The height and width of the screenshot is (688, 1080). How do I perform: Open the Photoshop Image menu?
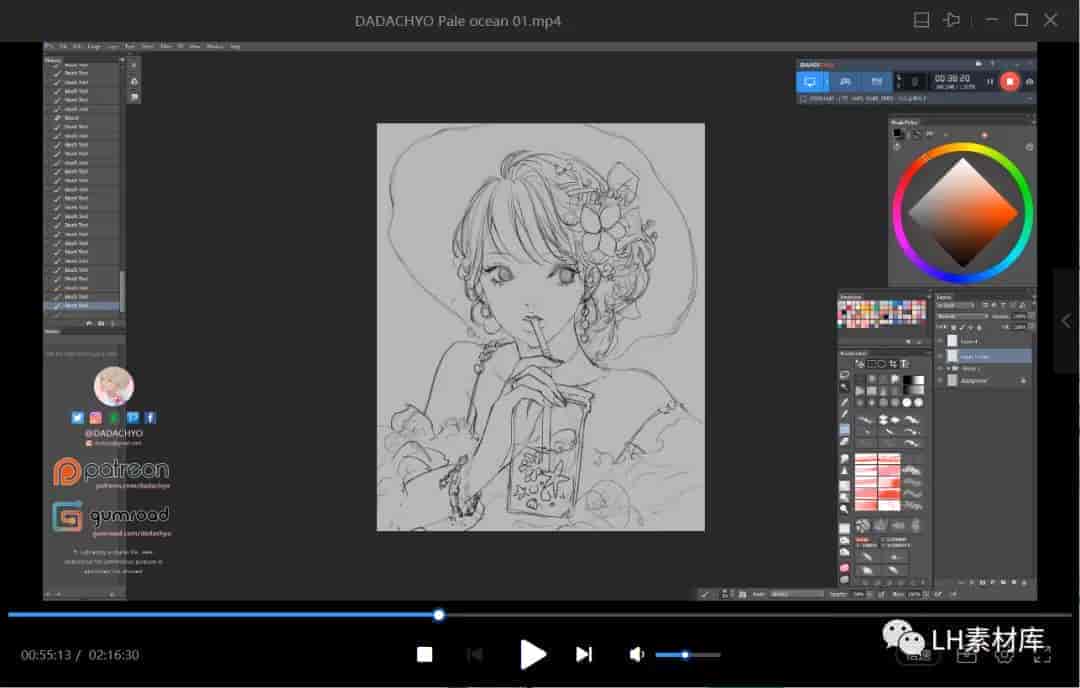pyautogui.click(x=94, y=46)
